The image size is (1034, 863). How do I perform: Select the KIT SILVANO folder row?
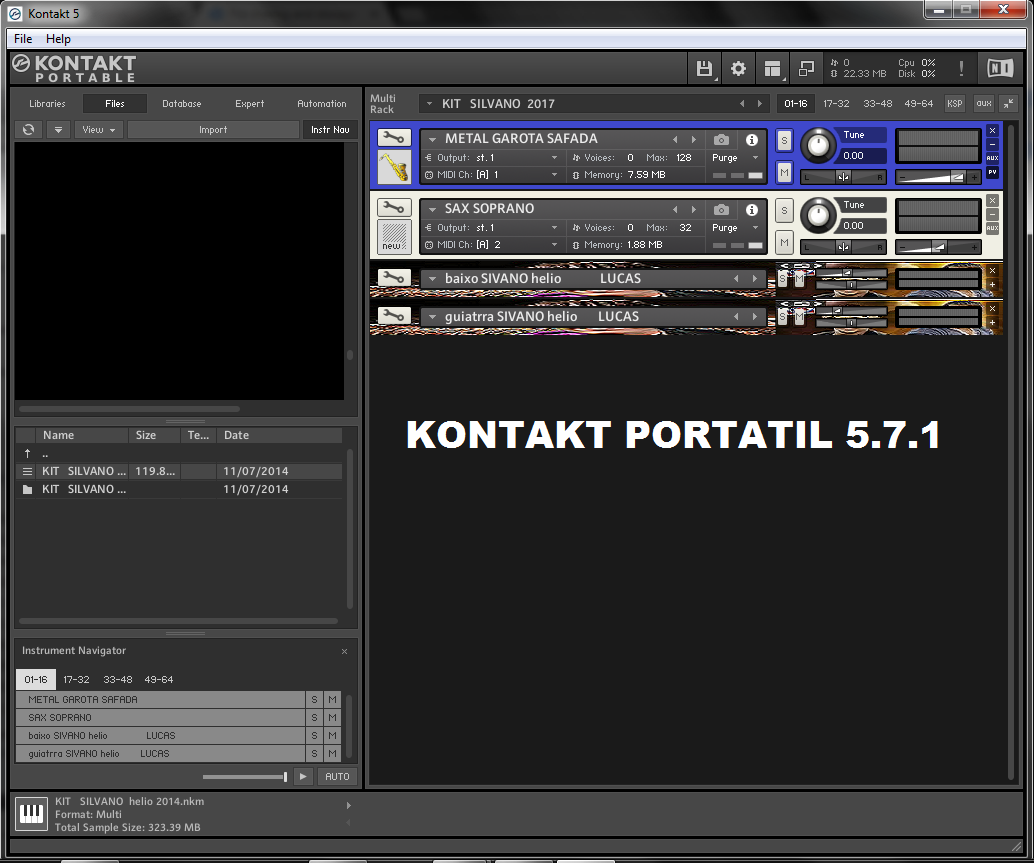tap(179, 489)
